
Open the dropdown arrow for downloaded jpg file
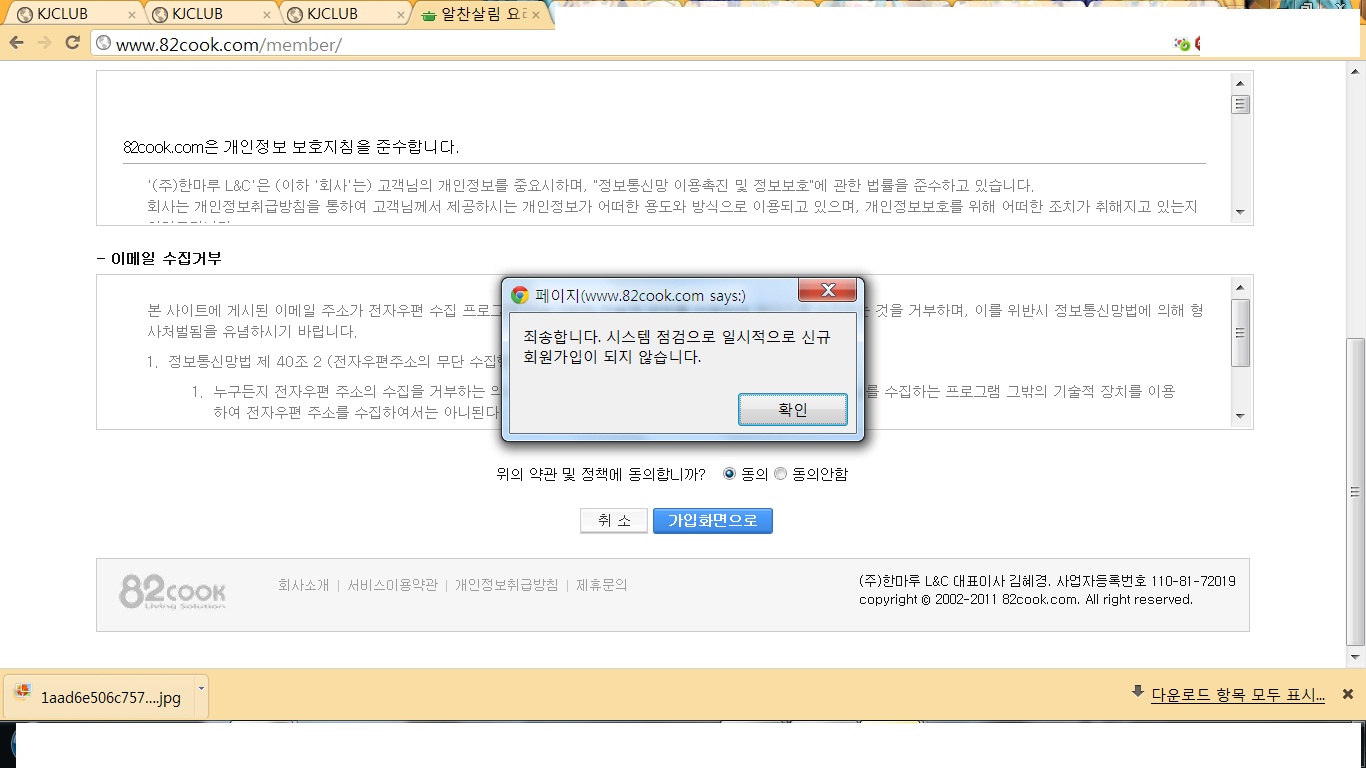(201, 689)
